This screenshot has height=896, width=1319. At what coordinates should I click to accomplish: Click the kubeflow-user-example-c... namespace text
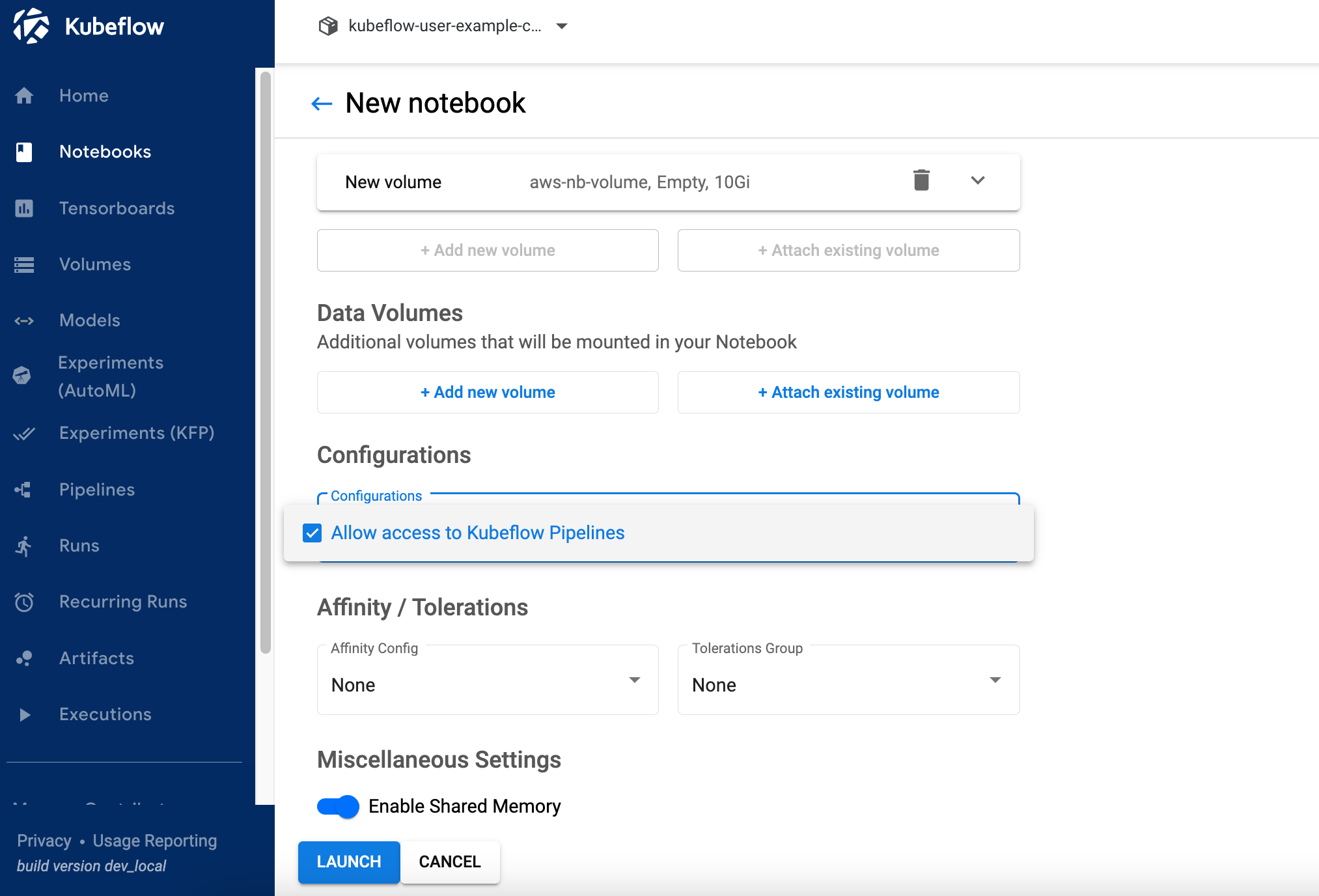click(445, 26)
